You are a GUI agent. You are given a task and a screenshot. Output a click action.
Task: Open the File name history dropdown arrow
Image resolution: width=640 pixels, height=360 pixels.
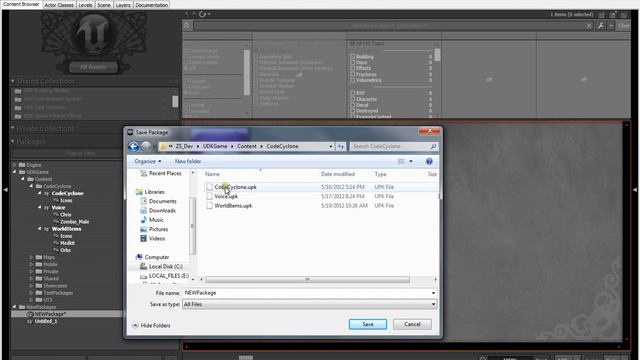coord(433,293)
